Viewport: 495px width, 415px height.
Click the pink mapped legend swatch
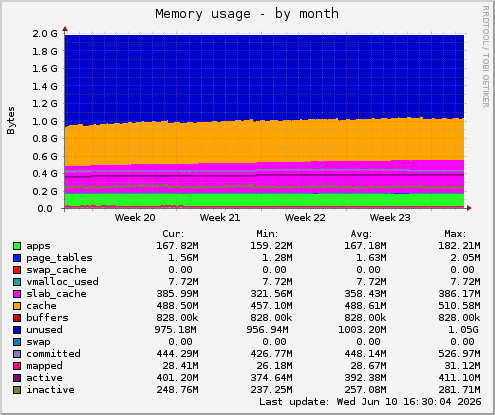click(17, 366)
